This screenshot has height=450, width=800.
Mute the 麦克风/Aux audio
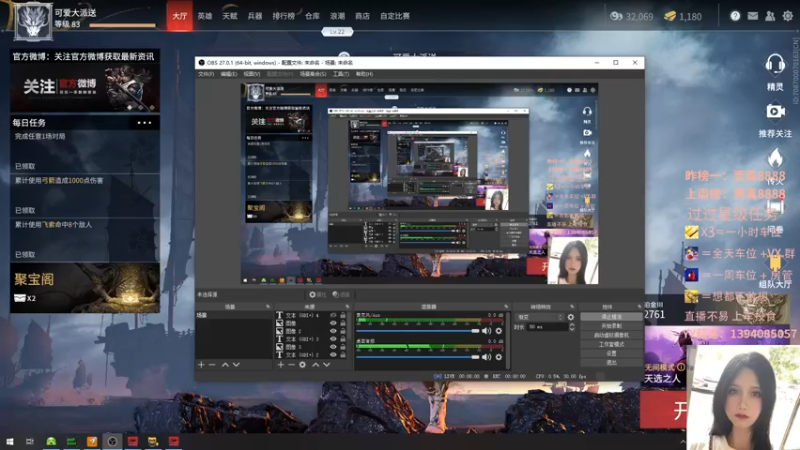click(x=486, y=331)
